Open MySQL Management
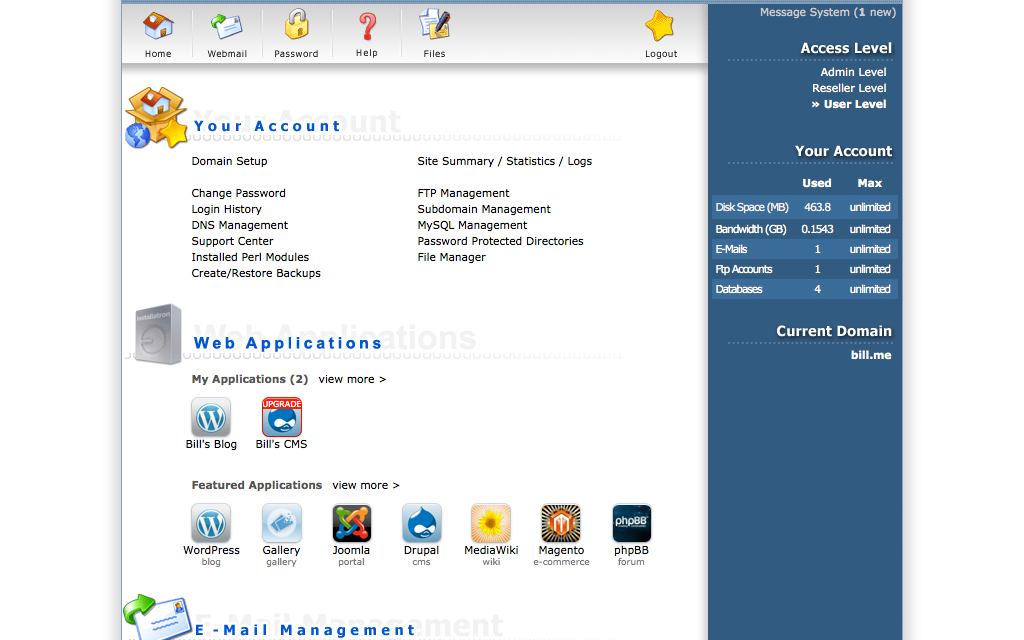Viewport: 1024px width, 640px height. click(472, 225)
